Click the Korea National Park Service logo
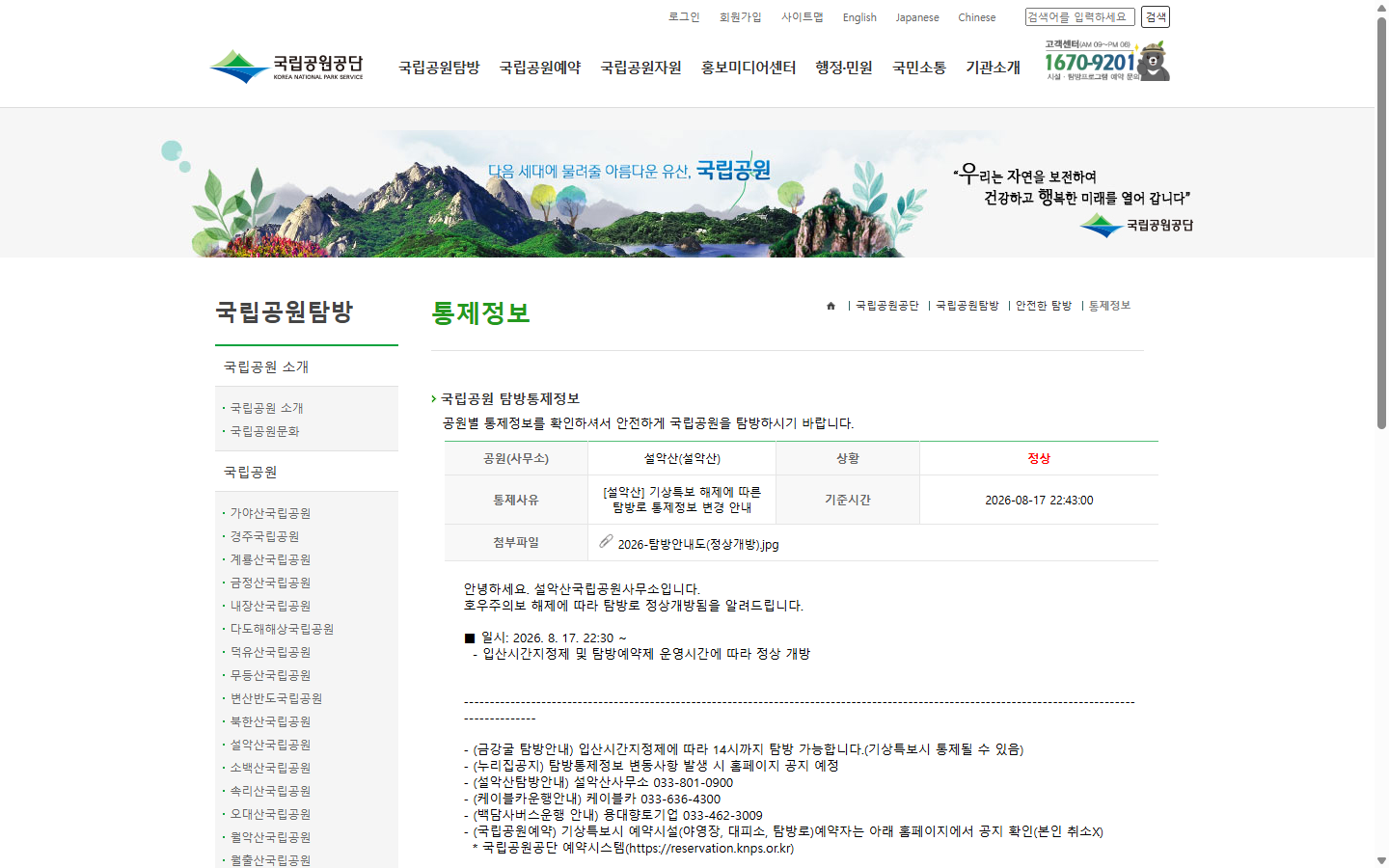Image resolution: width=1389 pixels, height=868 pixels. coord(286,67)
